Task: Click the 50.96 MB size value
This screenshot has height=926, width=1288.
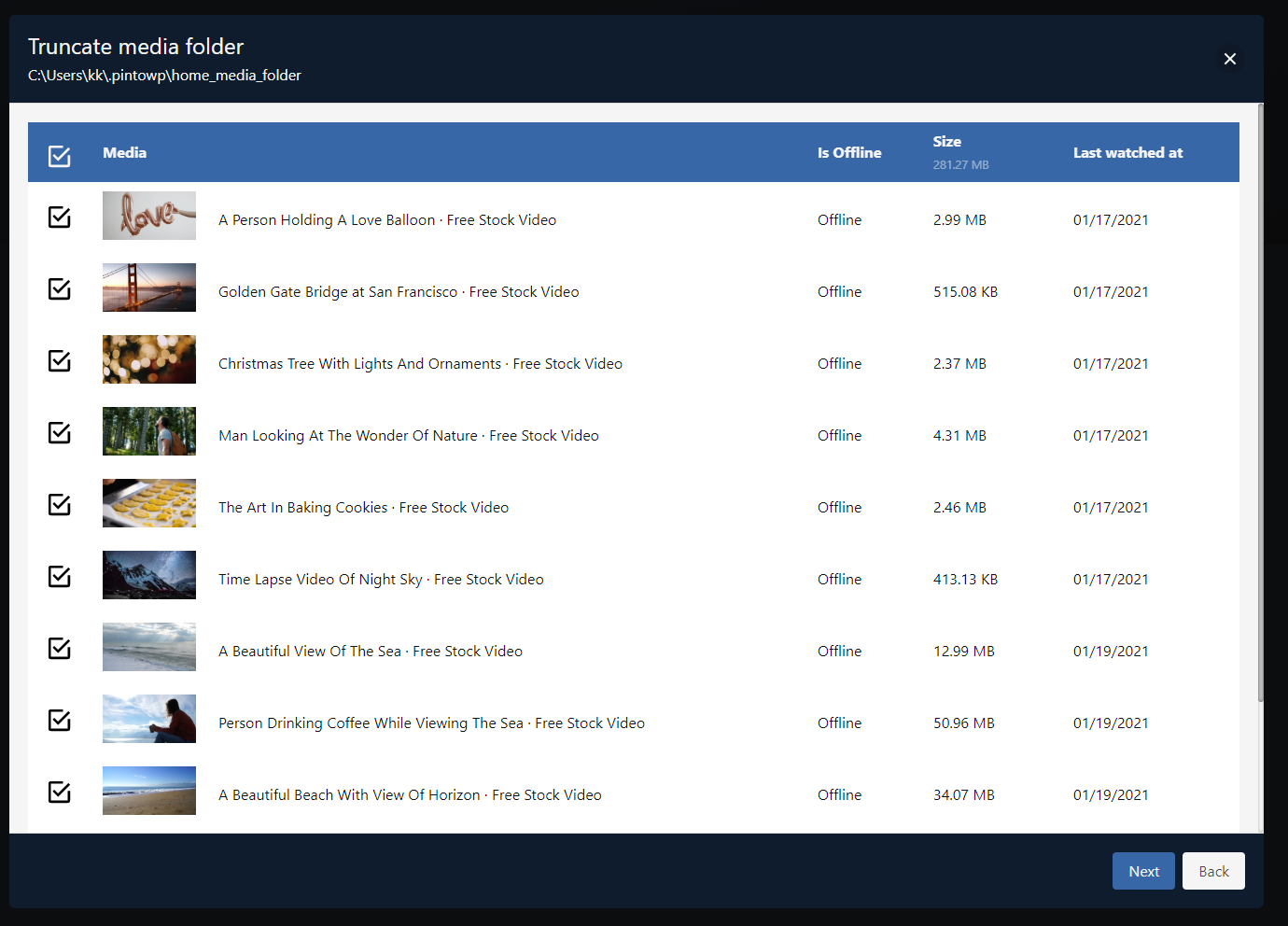Action: pyautogui.click(x=964, y=723)
